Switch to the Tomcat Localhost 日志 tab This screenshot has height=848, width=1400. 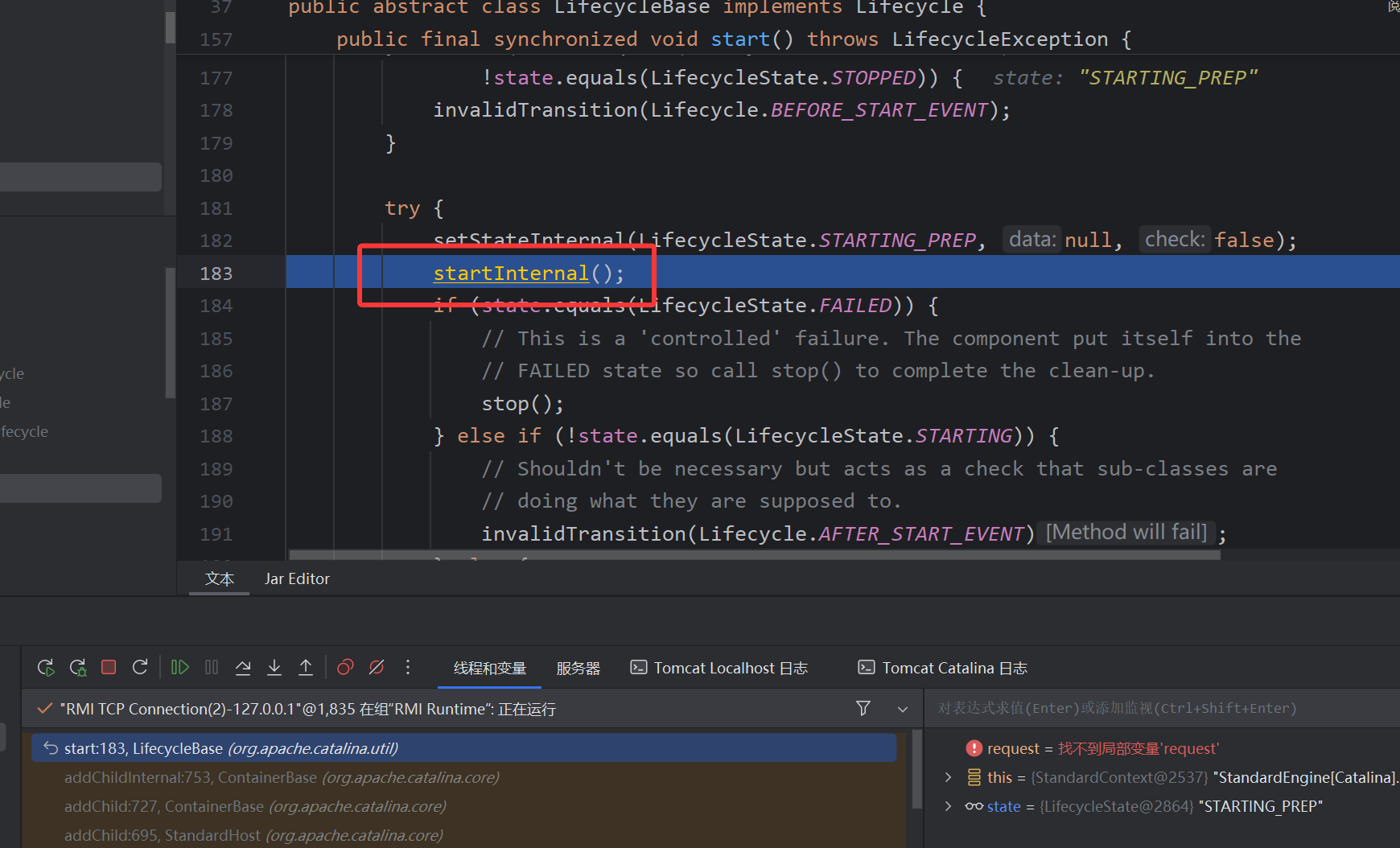tap(719, 668)
